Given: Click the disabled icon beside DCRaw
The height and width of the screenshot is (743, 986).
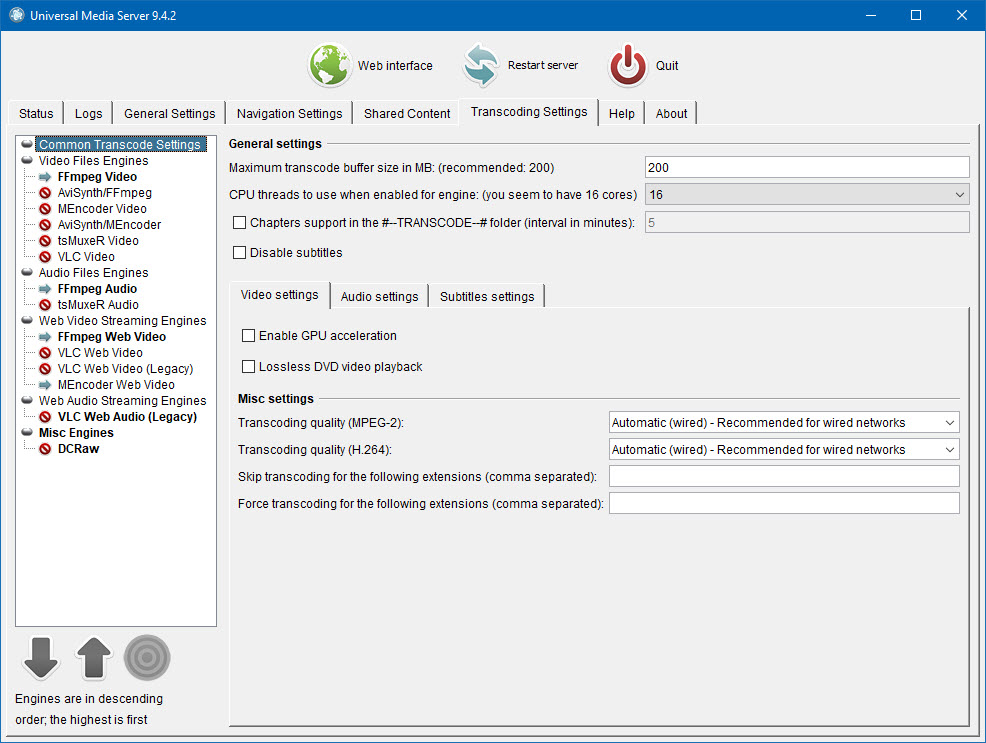Looking at the screenshot, I should point(45,449).
